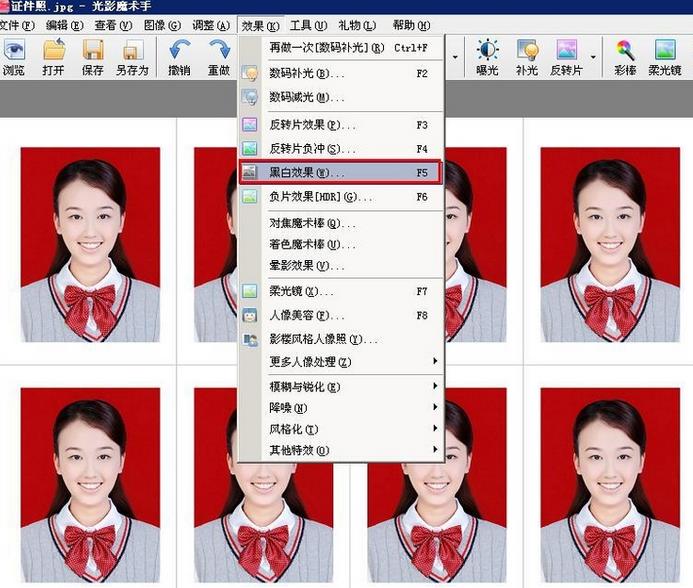Image resolution: width=693 pixels, height=588 pixels.
Task: Open the 查看(V) menu
Action: (113, 26)
